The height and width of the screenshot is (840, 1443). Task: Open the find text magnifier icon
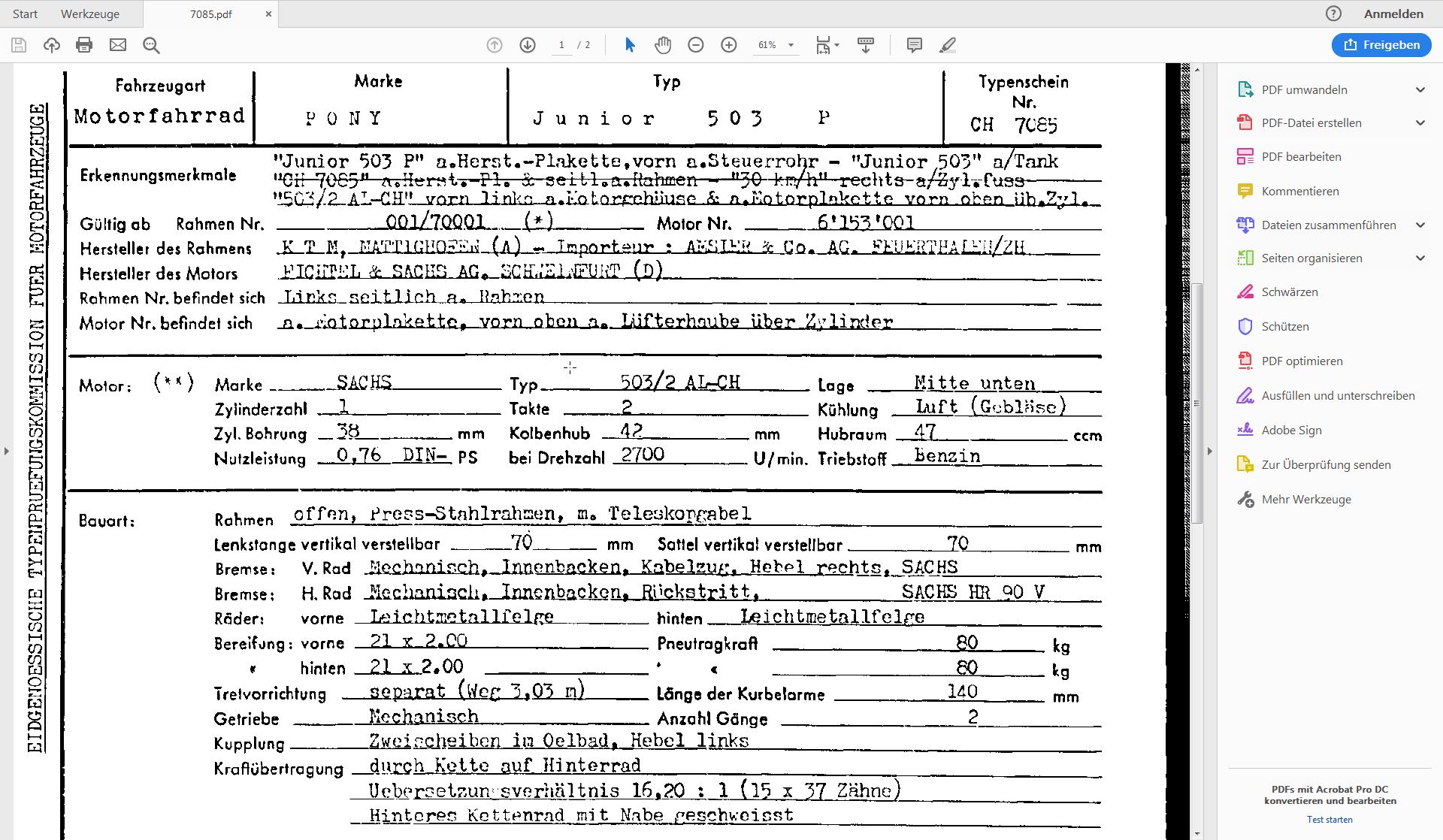151,45
